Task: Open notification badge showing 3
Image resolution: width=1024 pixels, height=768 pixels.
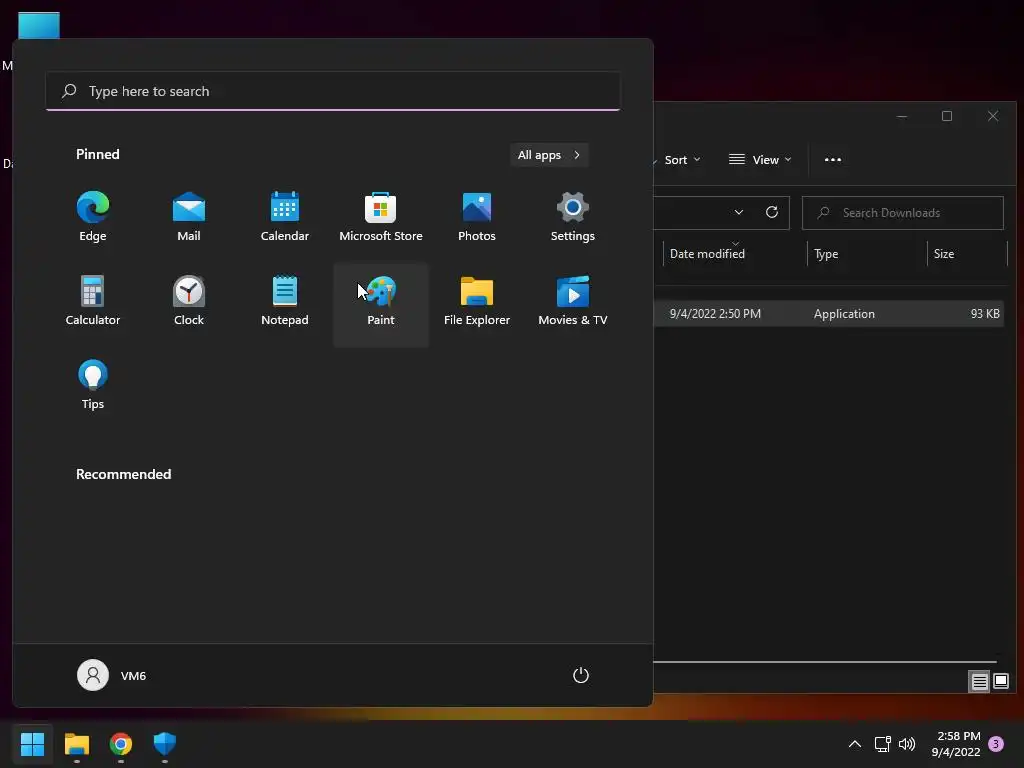Action: (996, 744)
